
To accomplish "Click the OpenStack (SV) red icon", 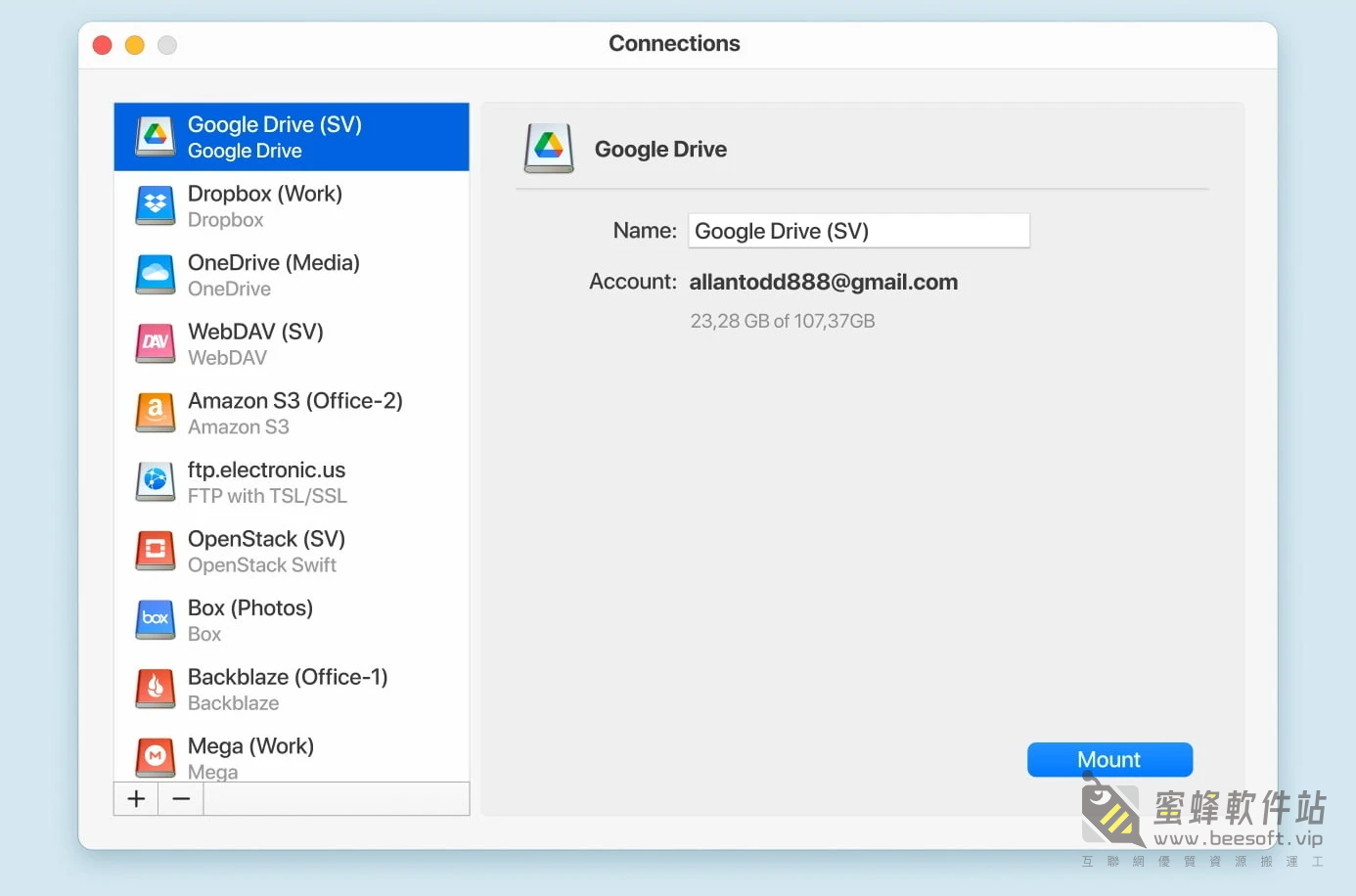I will click(156, 551).
